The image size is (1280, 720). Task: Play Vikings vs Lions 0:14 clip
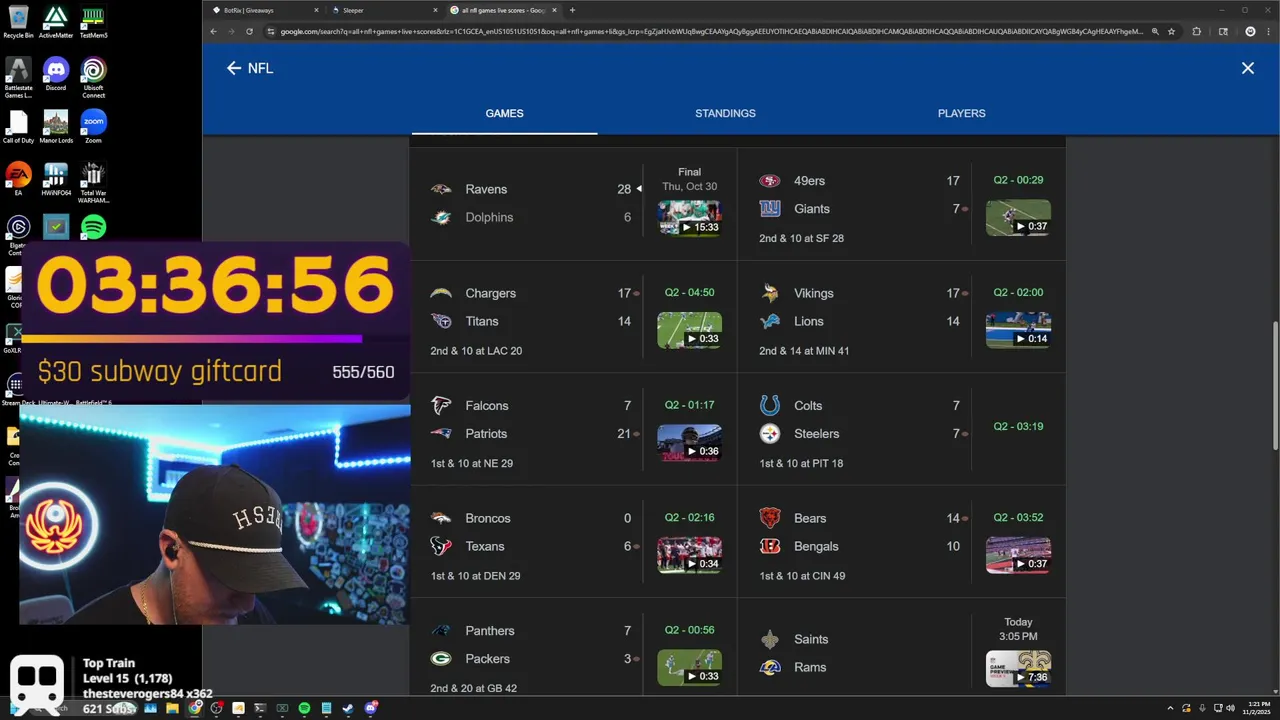coord(1018,329)
